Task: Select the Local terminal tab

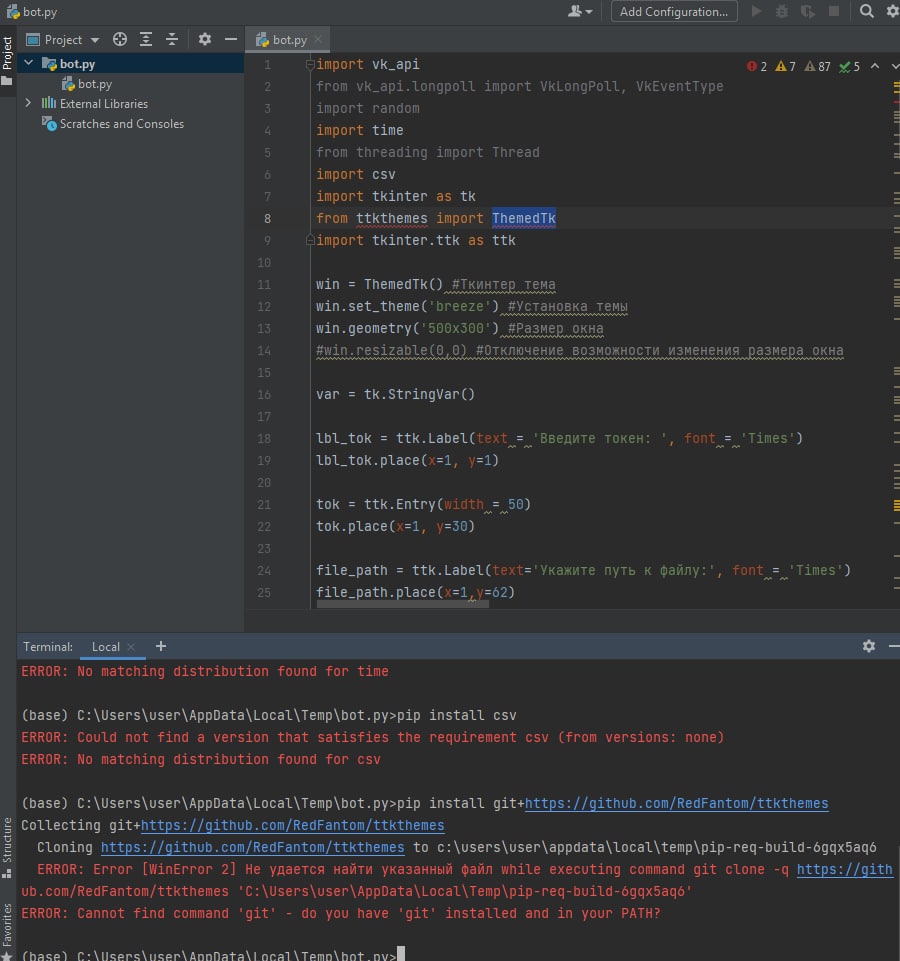Action: [106, 647]
